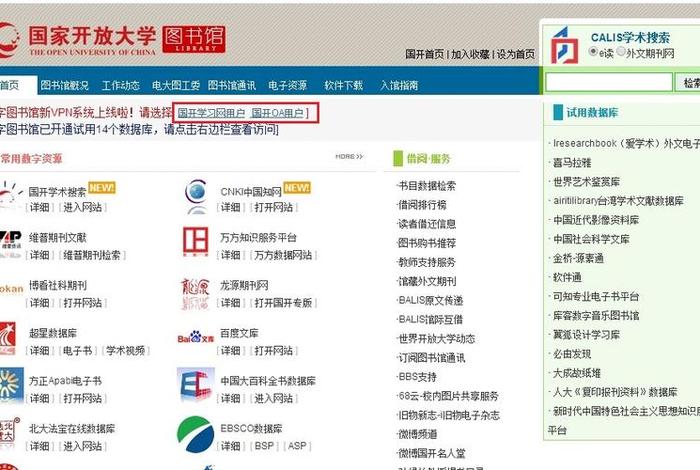Click the EBSCO数据库 green-blue logo

click(x=196, y=434)
